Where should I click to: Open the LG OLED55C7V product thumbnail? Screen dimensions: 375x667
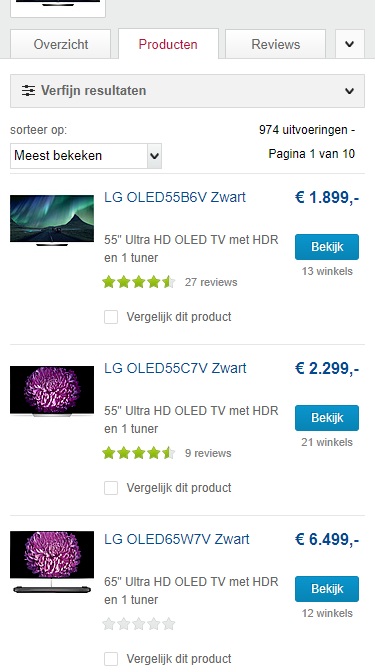[52, 391]
